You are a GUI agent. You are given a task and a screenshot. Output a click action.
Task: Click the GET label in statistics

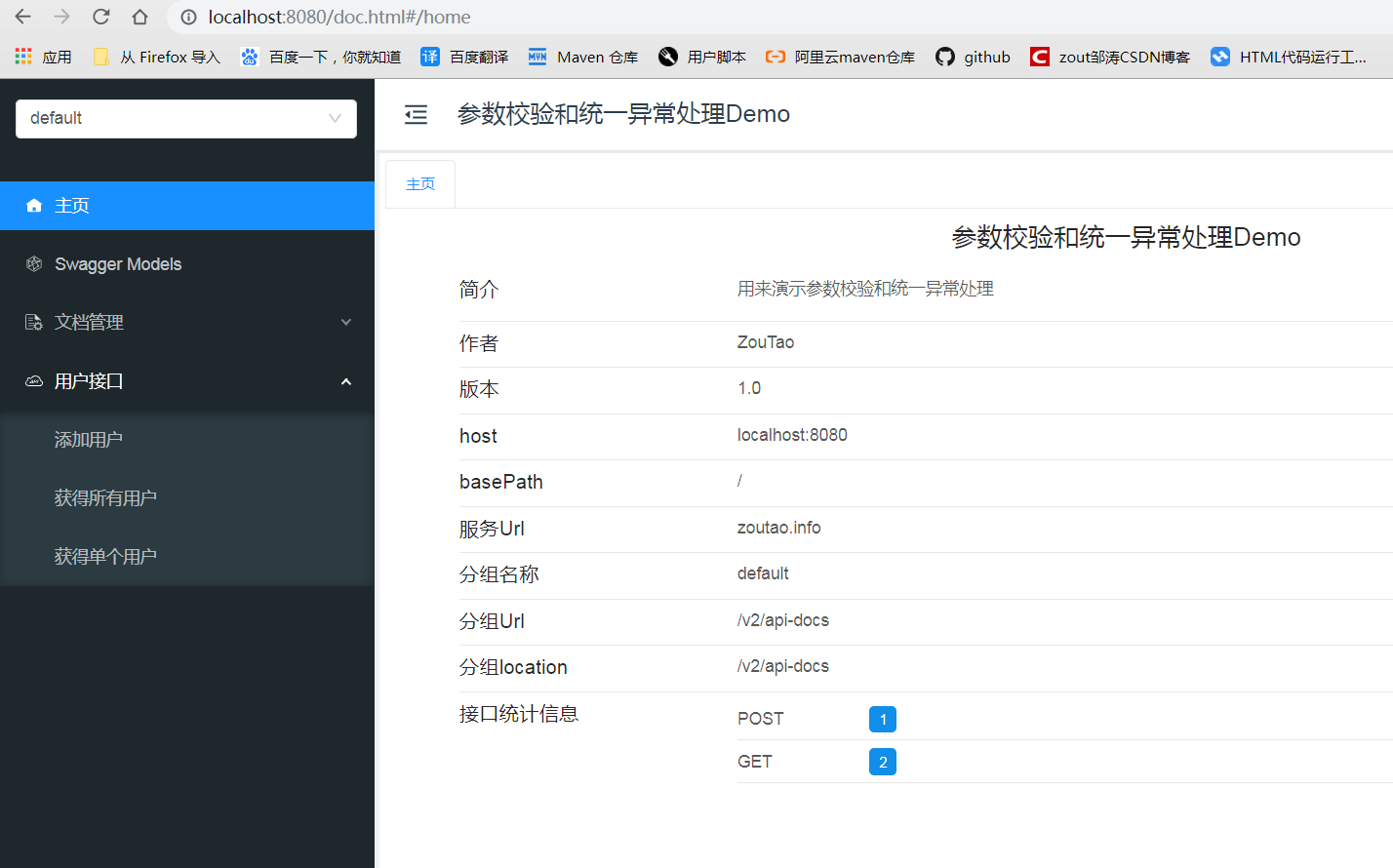(x=755, y=762)
